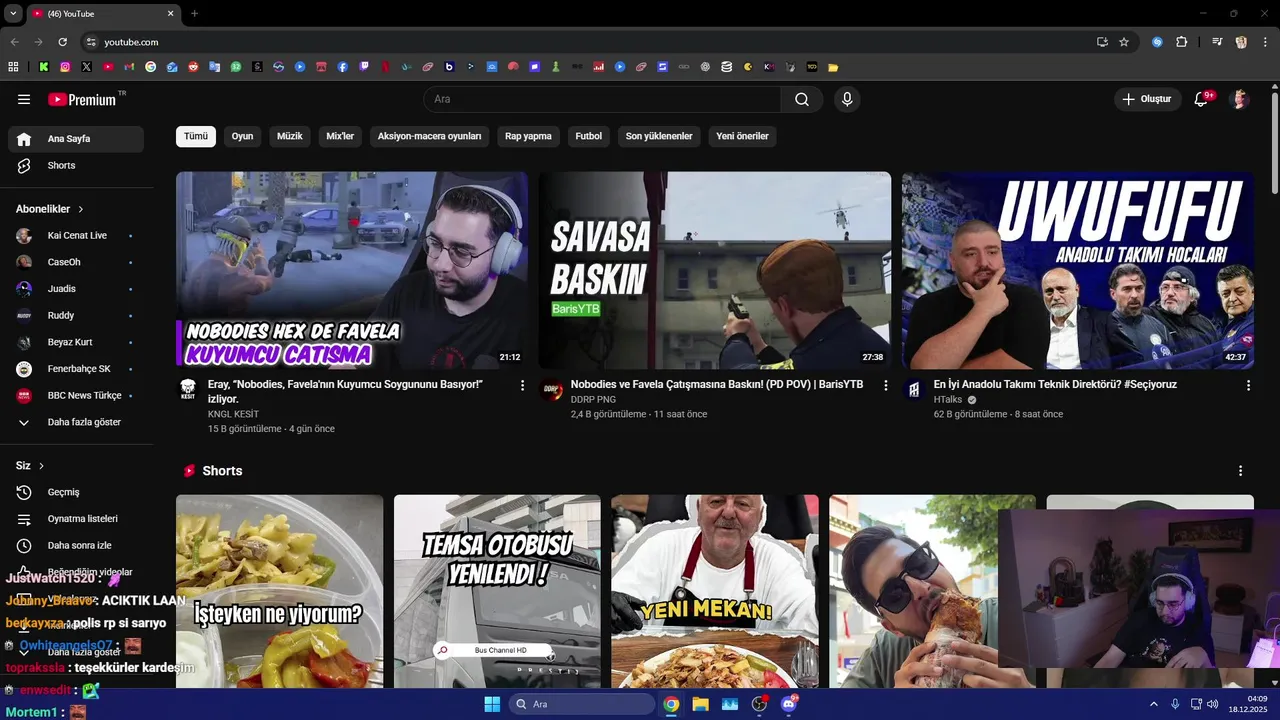Open Chrome extensions puzzle icon
The height and width of the screenshot is (720, 1280).
[1182, 42]
